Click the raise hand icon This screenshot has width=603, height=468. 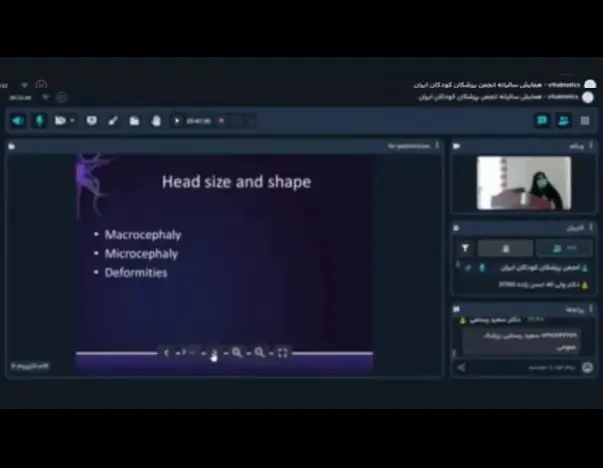[156, 120]
